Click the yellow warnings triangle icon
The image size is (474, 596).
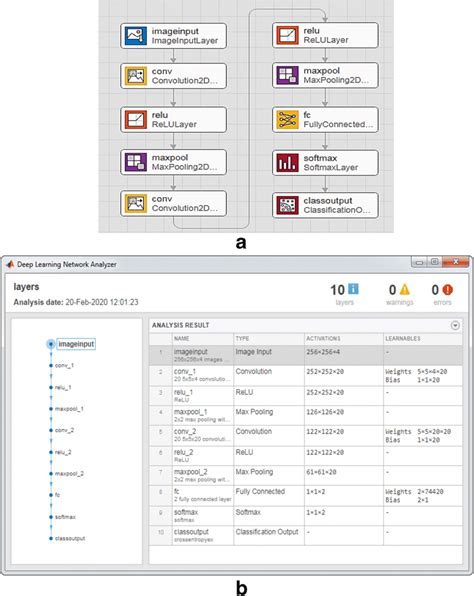[405, 290]
